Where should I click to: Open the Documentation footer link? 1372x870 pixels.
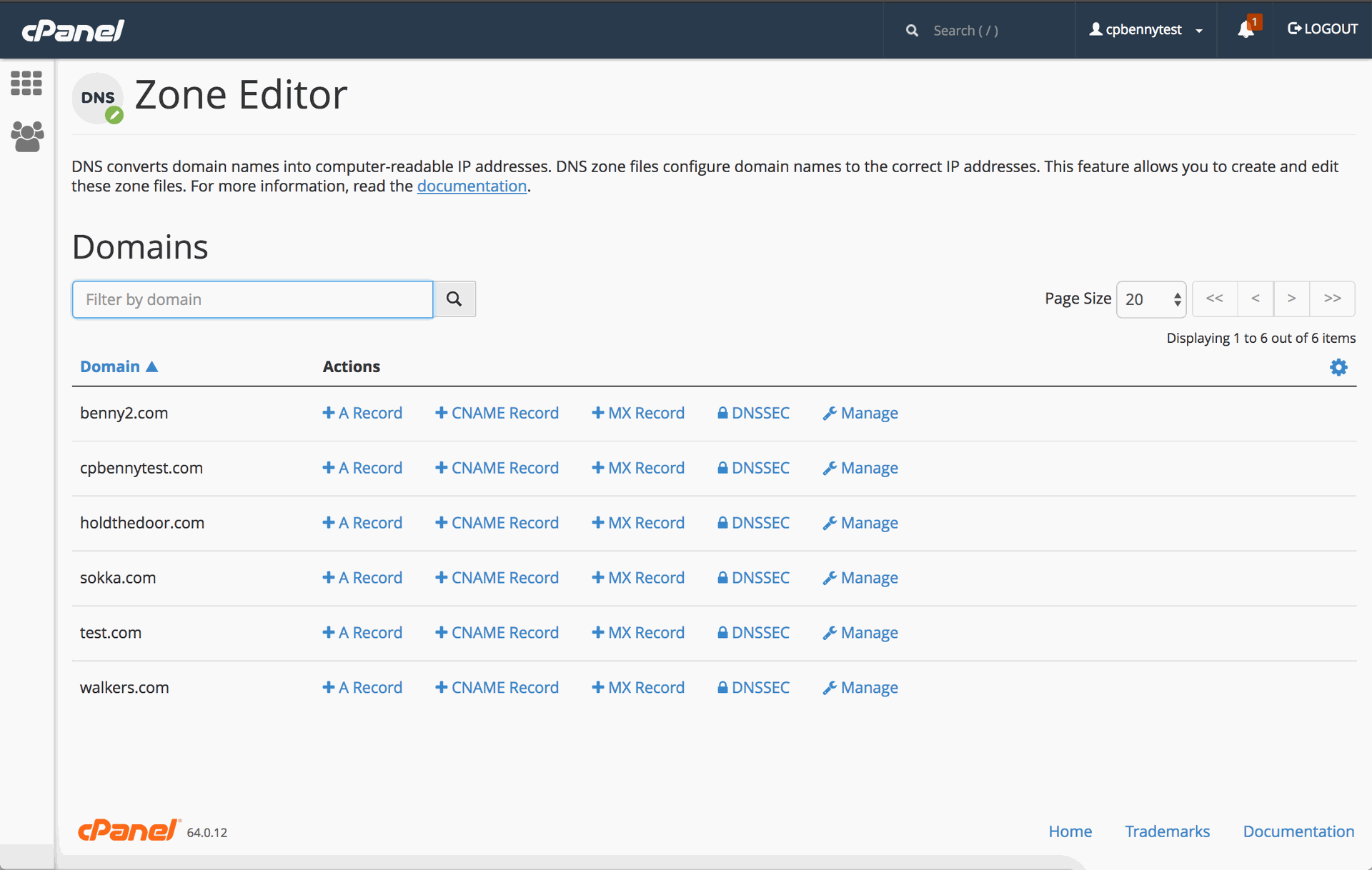tap(1298, 831)
